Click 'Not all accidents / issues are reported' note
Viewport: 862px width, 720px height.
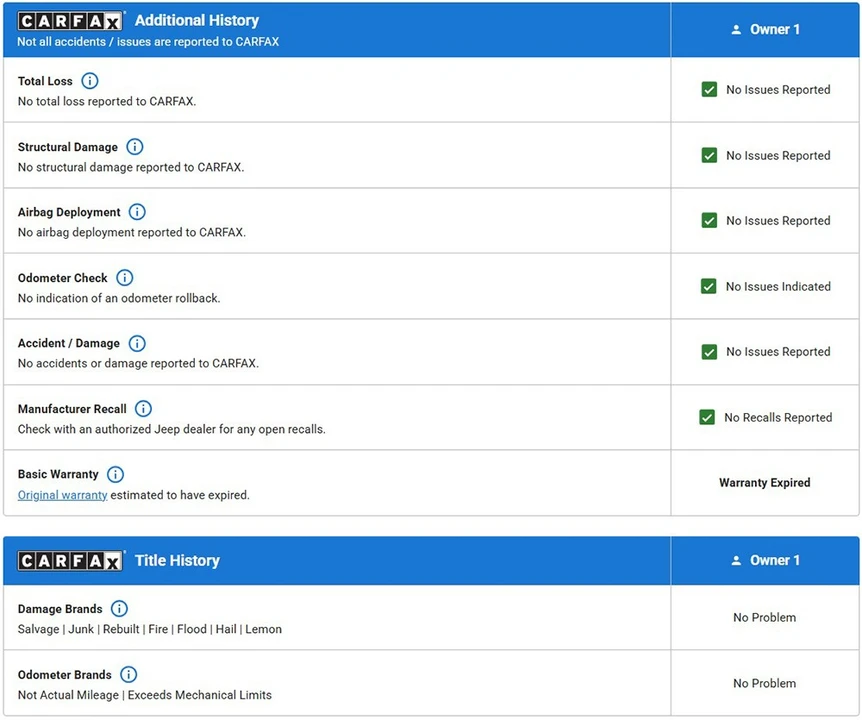tap(148, 42)
